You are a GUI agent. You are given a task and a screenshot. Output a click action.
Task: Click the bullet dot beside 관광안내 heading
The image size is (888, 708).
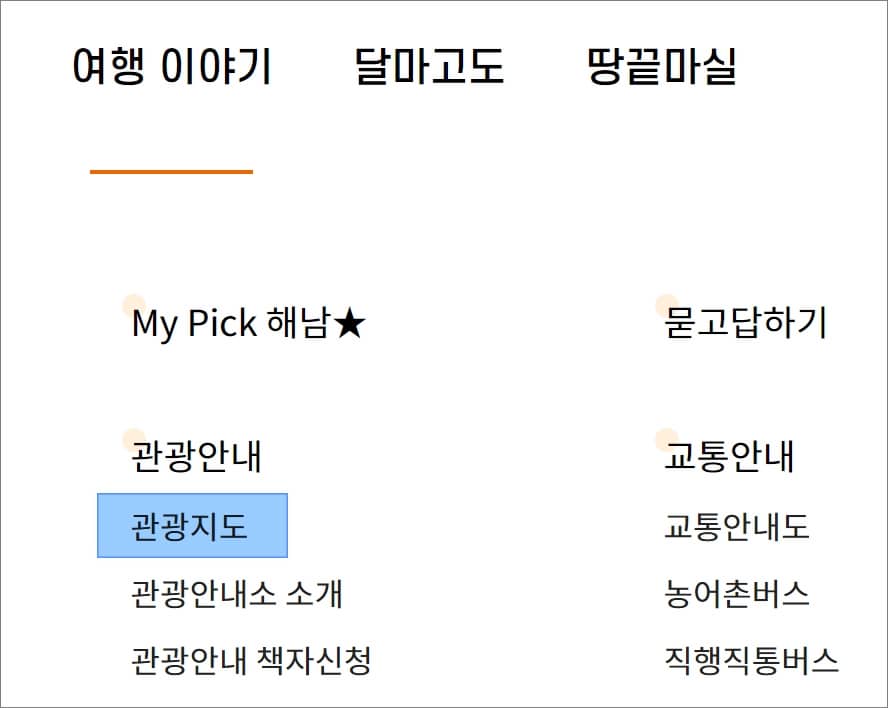[x=134, y=439]
